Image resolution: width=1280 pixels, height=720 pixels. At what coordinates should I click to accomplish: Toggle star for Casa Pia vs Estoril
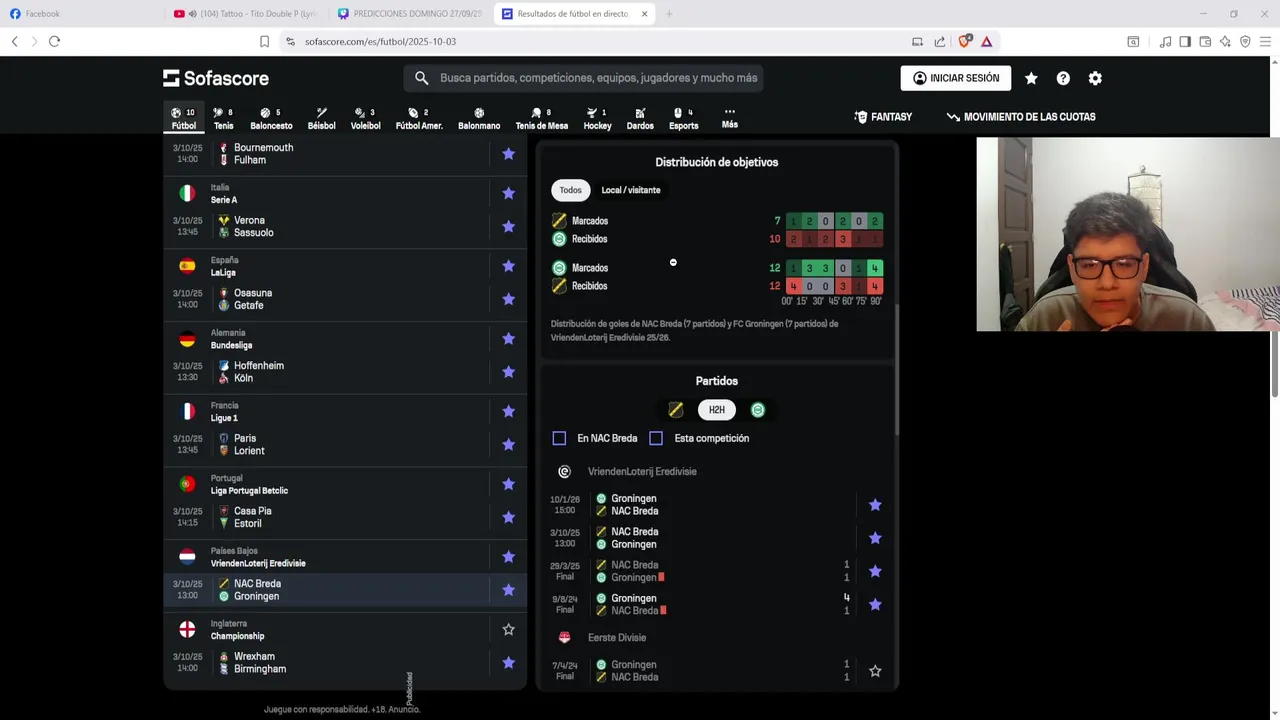pyautogui.click(x=508, y=517)
